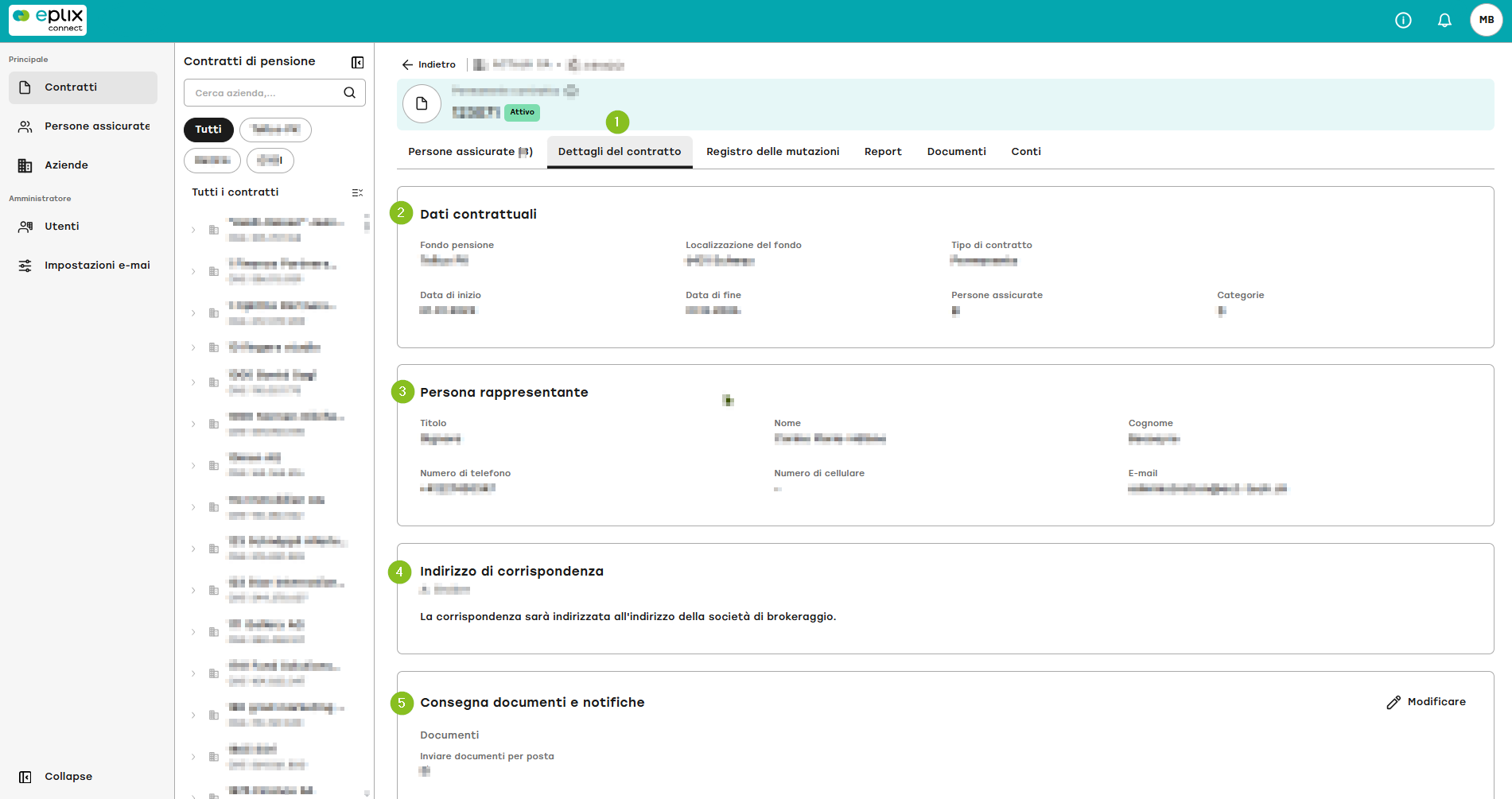Click the Tutti i contratti list heading
The height and width of the screenshot is (799, 1512).
pos(235,192)
